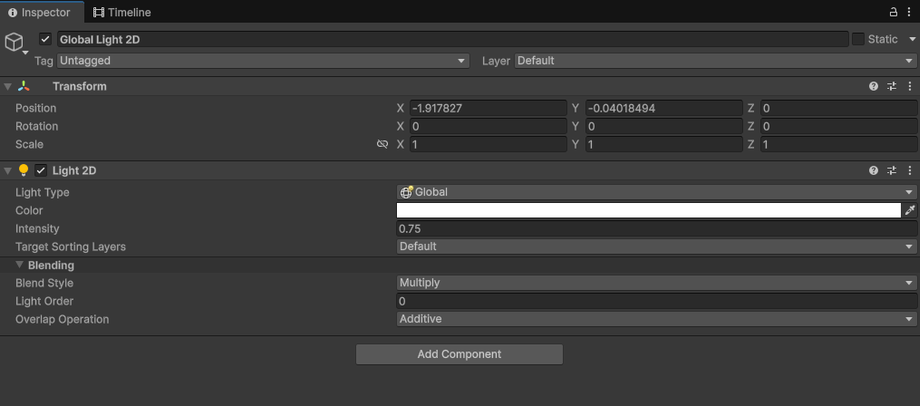
Task: Click the Intensity field showing 0.75
Action: click(x=657, y=229)
